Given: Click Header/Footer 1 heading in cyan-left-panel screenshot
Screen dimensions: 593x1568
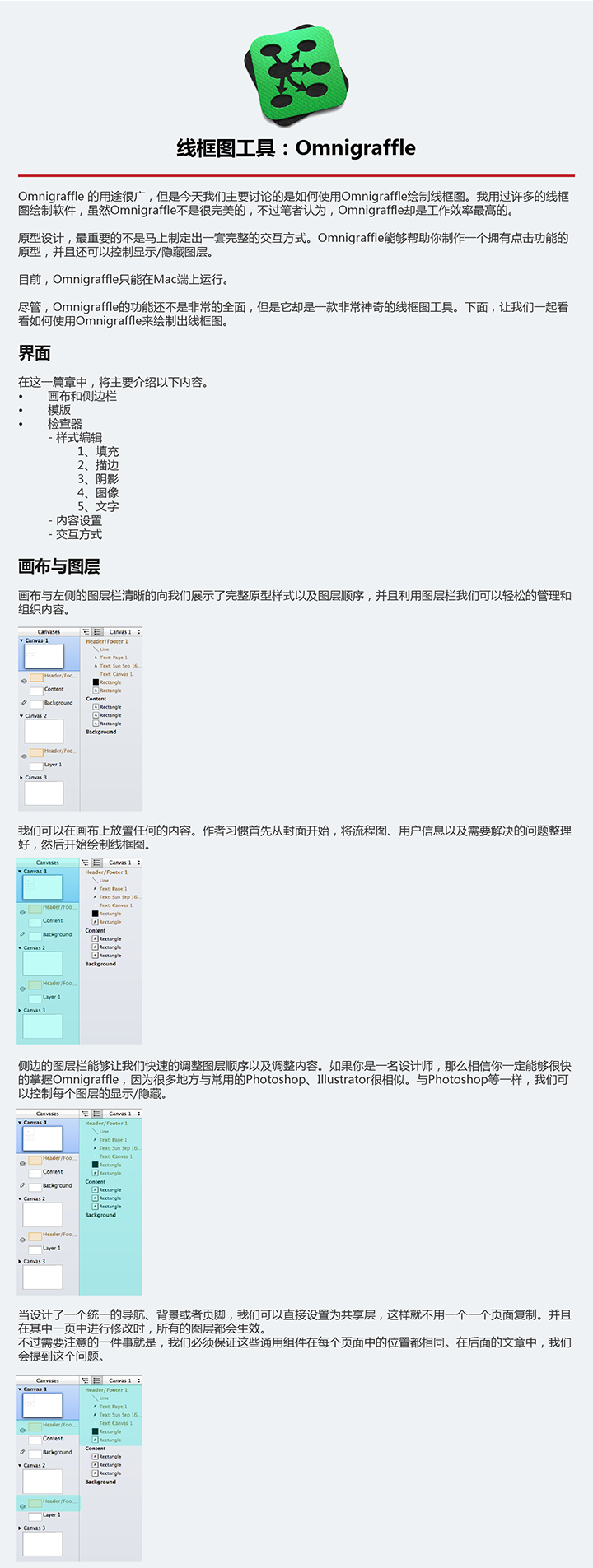Looking at the screenshot, I should (106, 872).
